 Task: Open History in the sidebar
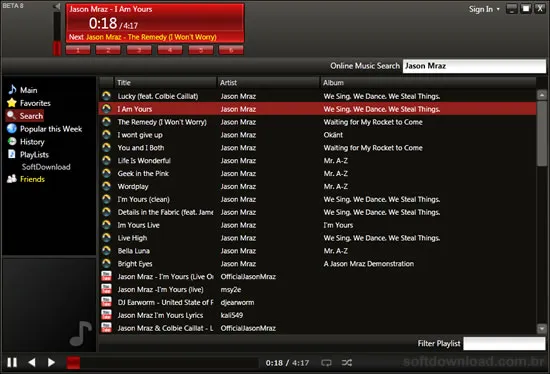point(32,142)
